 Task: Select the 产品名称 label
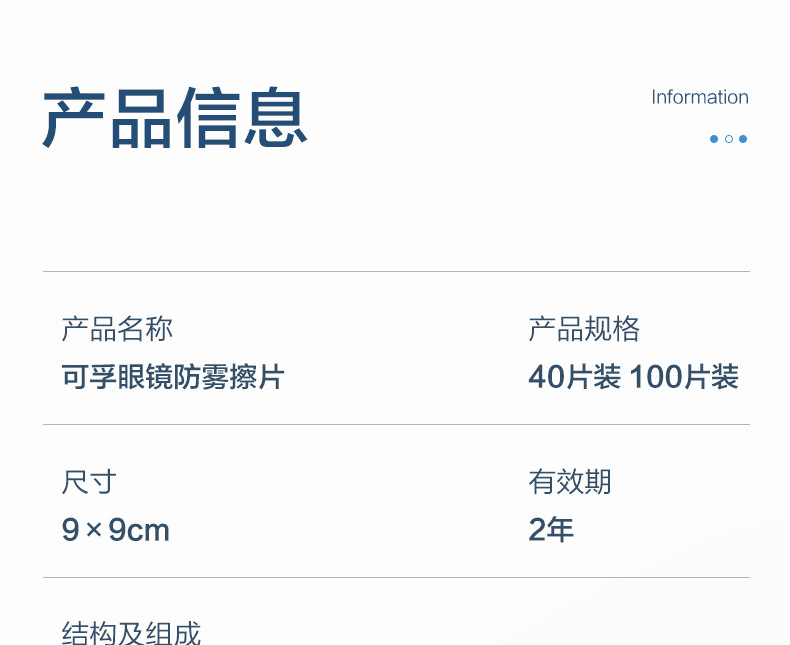(x=117, y=329)
